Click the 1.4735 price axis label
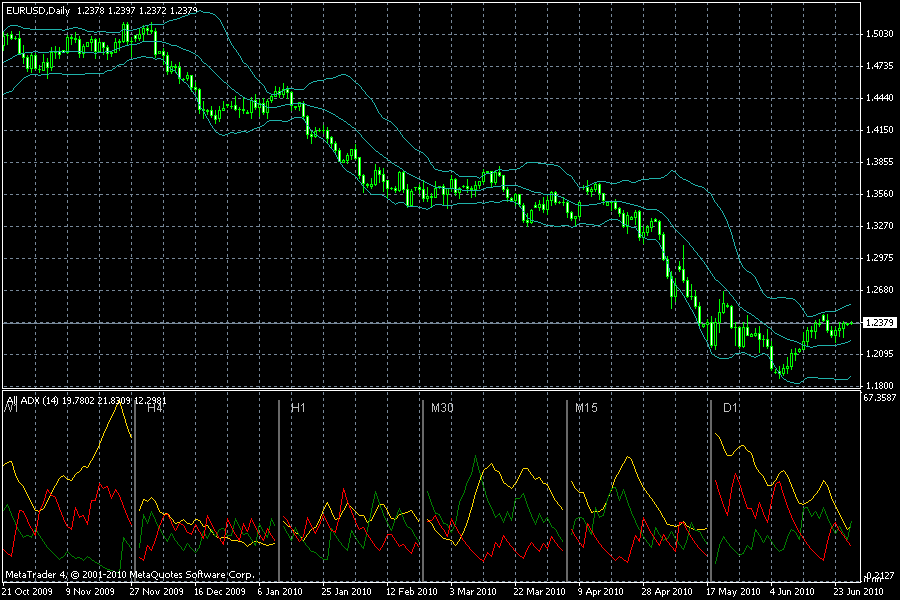The height and width of the screenshot is (600, 900). tap(879, 66)
